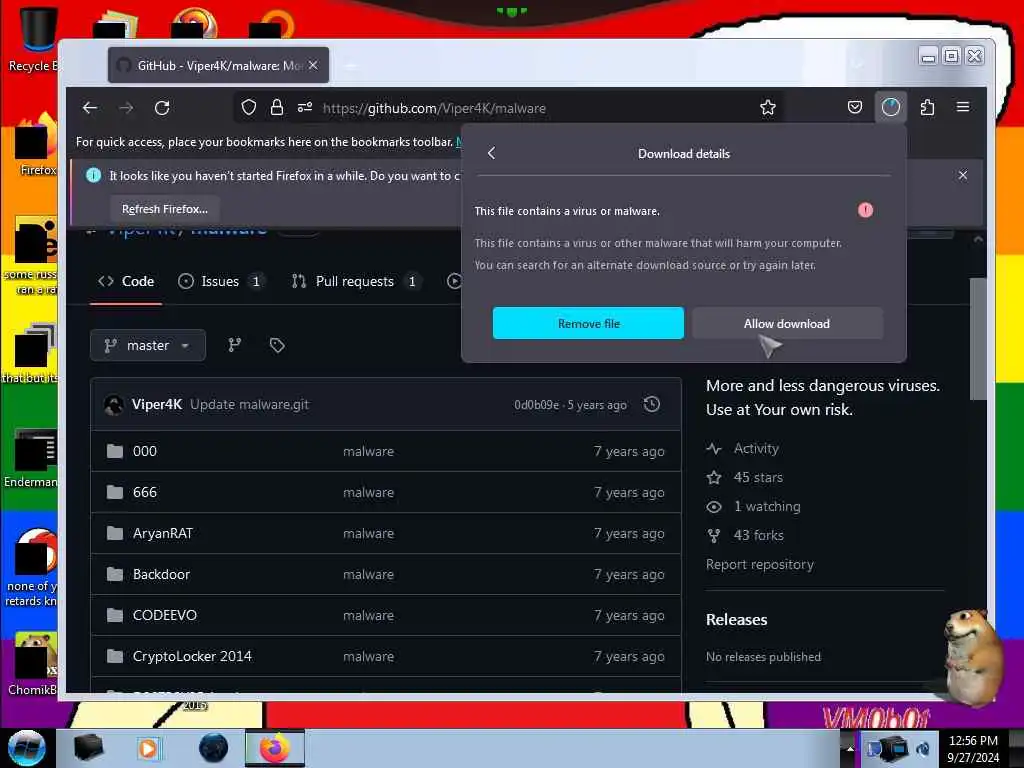Go back using the browser back arrow

point(90,108)
